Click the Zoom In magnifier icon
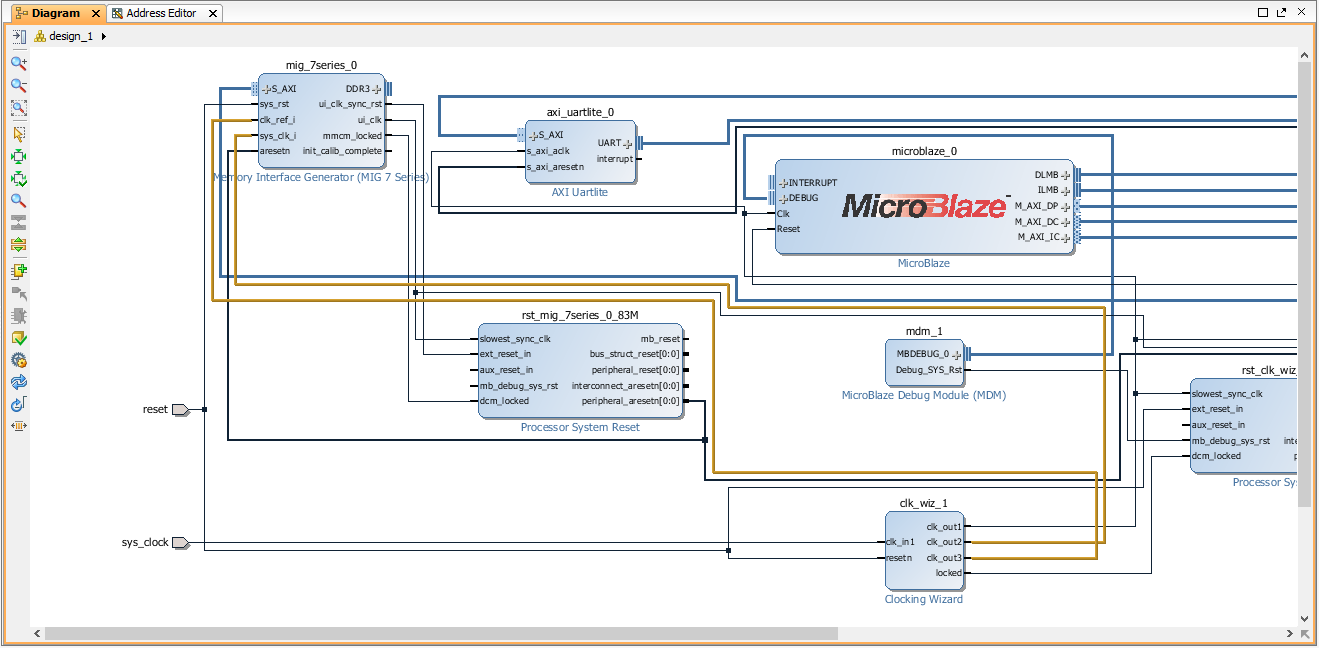This screenshot has height=648, width=1319. [x=18, y=63]
